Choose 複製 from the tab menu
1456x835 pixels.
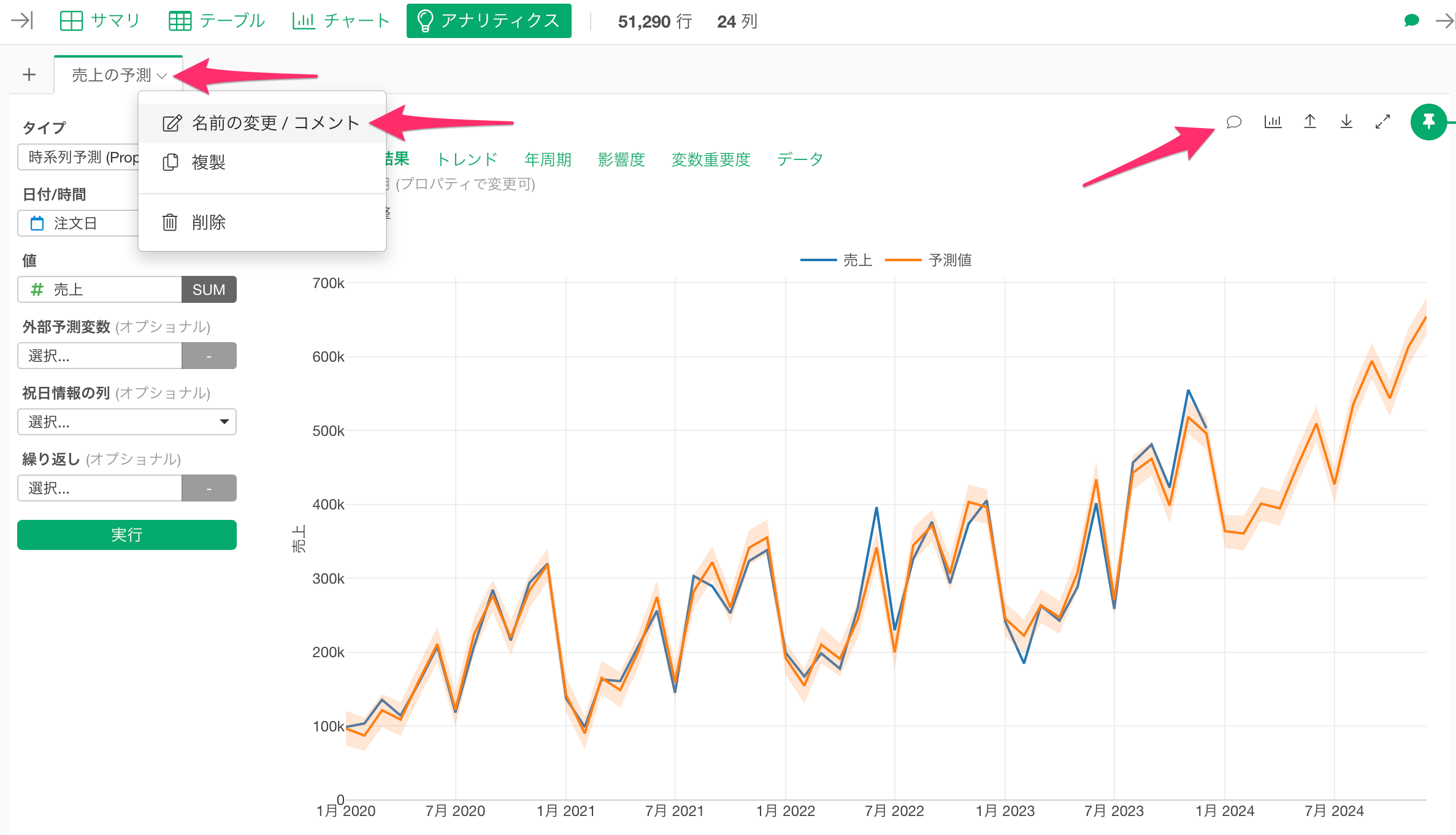(209, 162)
